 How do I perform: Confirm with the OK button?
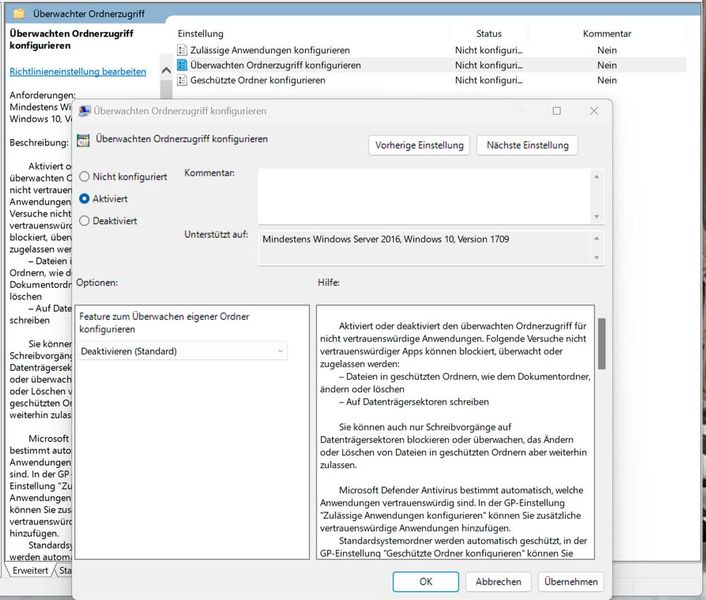tap(425, 582)
